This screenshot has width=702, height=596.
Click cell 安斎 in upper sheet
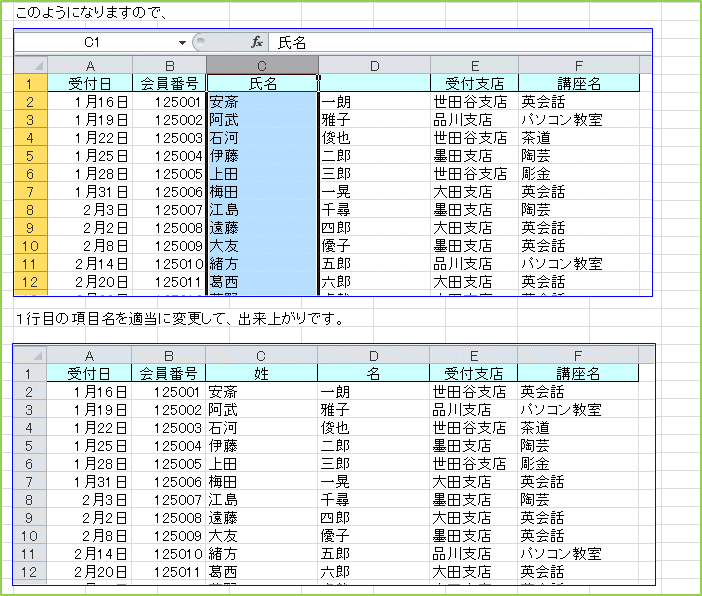pyautogui.click(x=262, y=102)
